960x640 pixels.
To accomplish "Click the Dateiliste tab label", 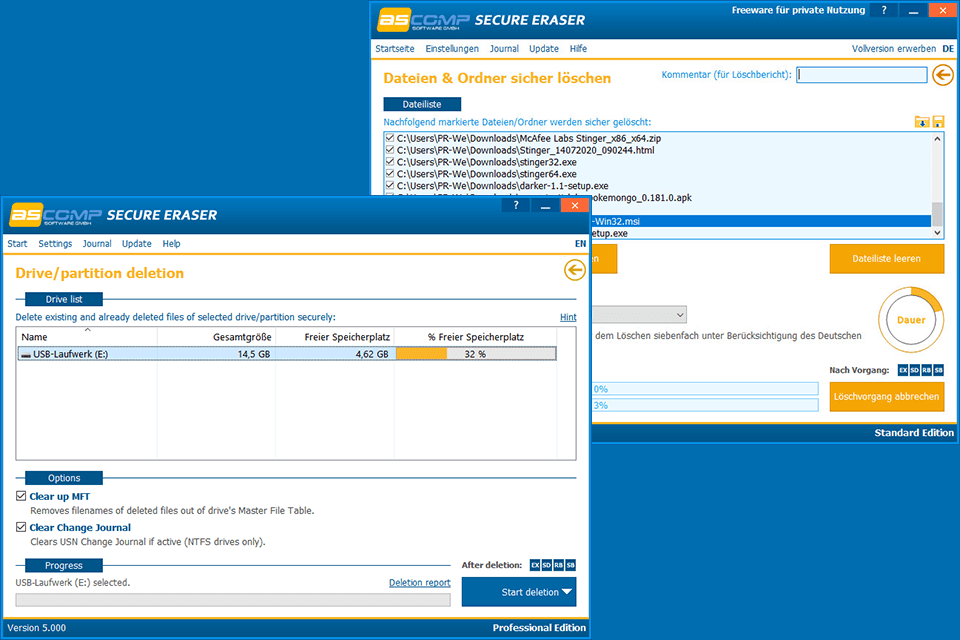I will coord(422,104).
